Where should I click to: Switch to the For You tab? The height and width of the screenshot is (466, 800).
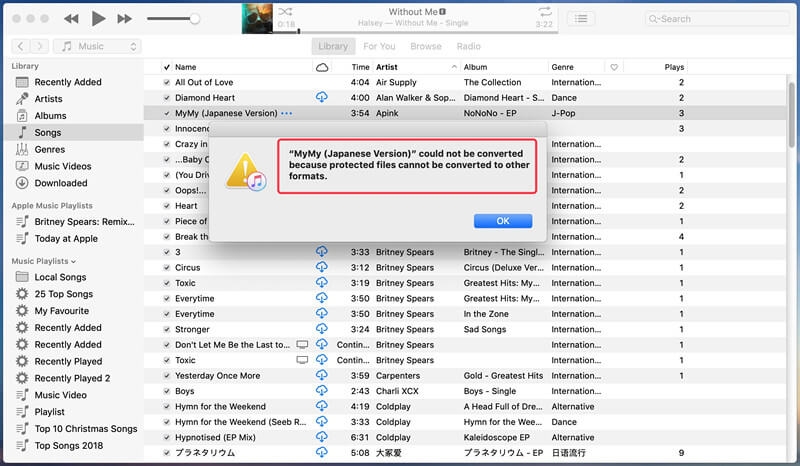point(379,46)
